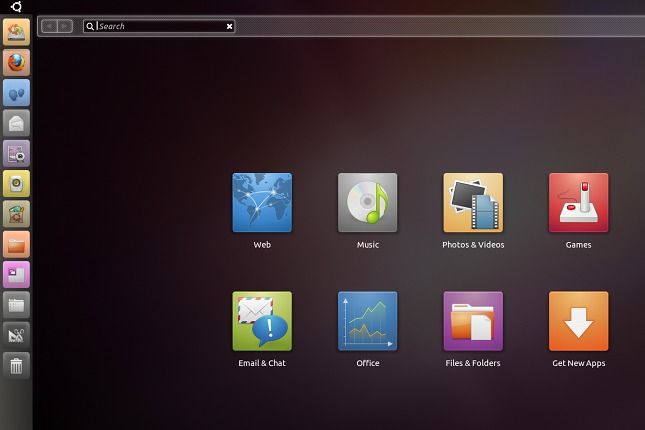Open the orange folder launcher icon
This screenshot has height=430, width=645.
[x=17, y=244]
